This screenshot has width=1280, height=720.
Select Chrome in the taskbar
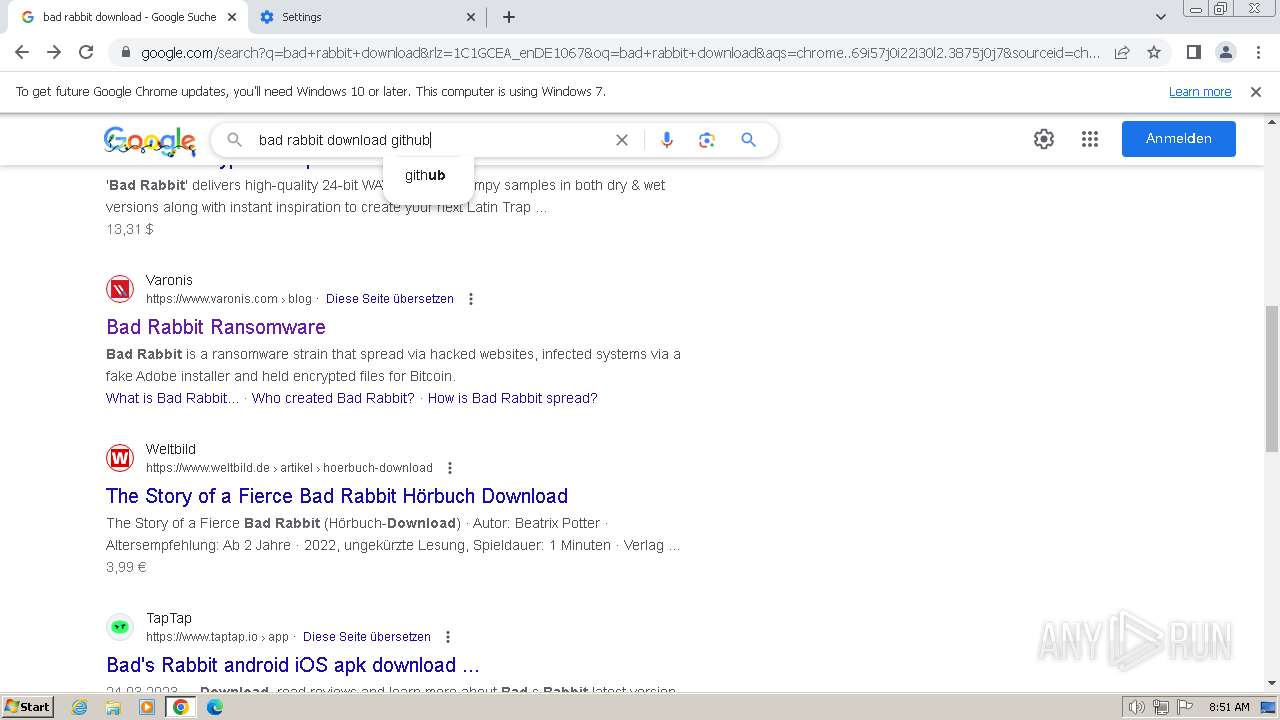[181, 707]
